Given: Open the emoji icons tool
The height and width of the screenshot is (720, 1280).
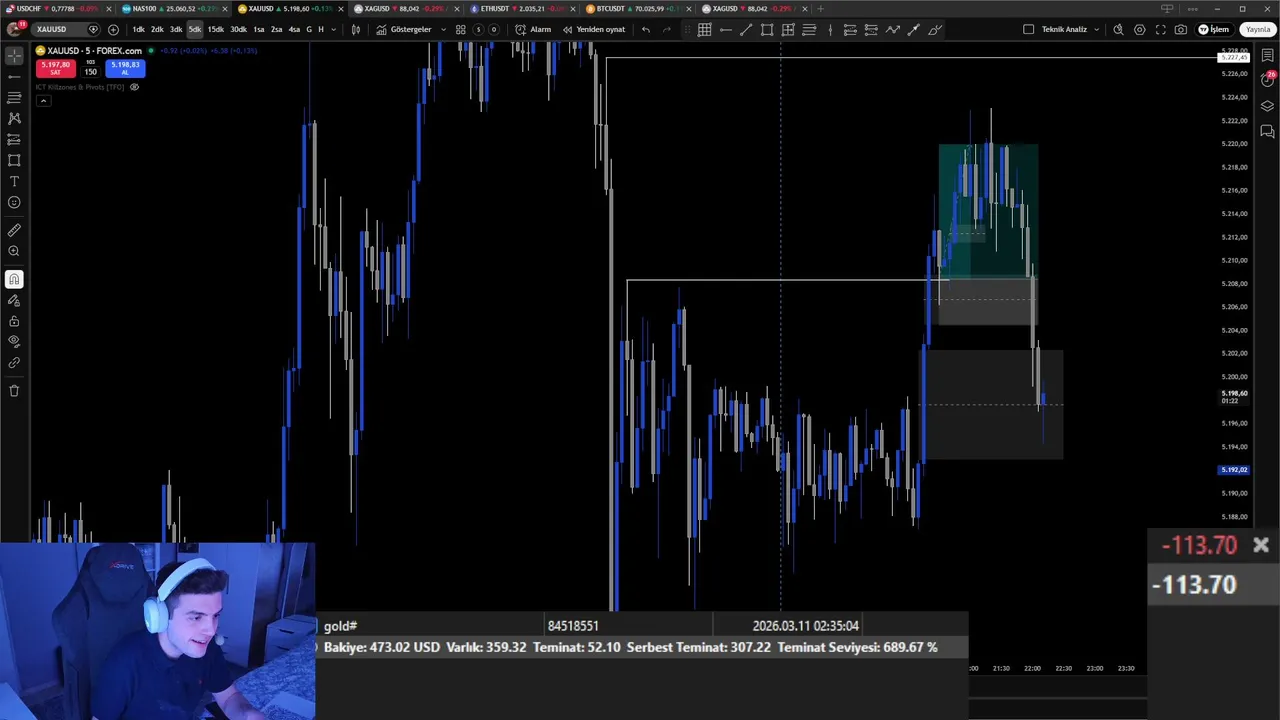Looking at the screenshot, I should click(14, 202).
